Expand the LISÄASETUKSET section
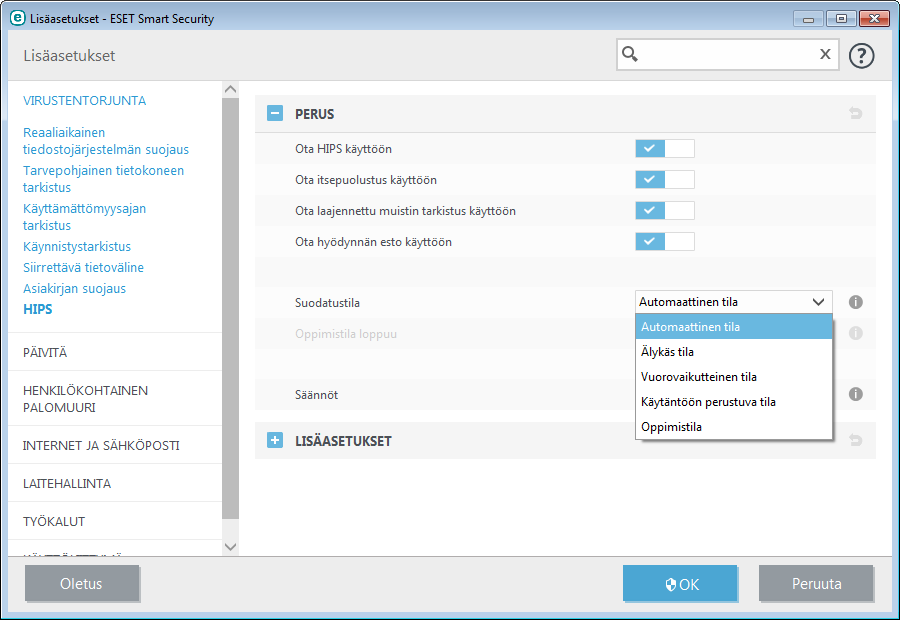Viewport: 900px width, 620px height. click(x=275, y=440)
